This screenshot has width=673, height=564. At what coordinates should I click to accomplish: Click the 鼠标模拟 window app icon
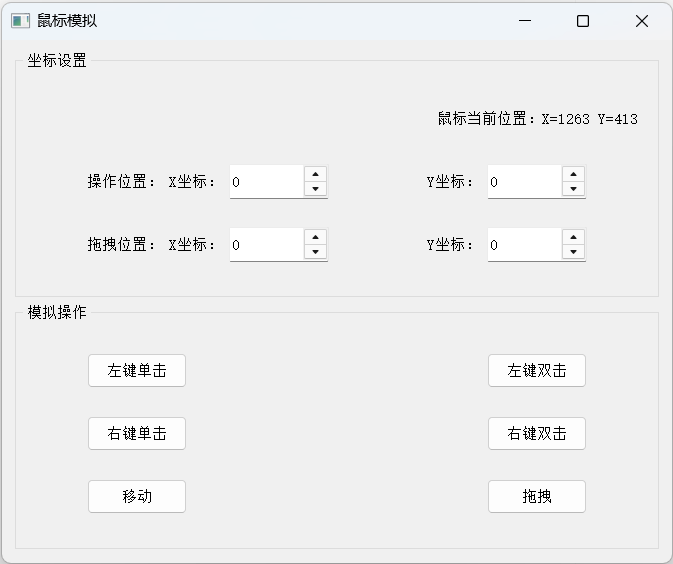[20, 21]
